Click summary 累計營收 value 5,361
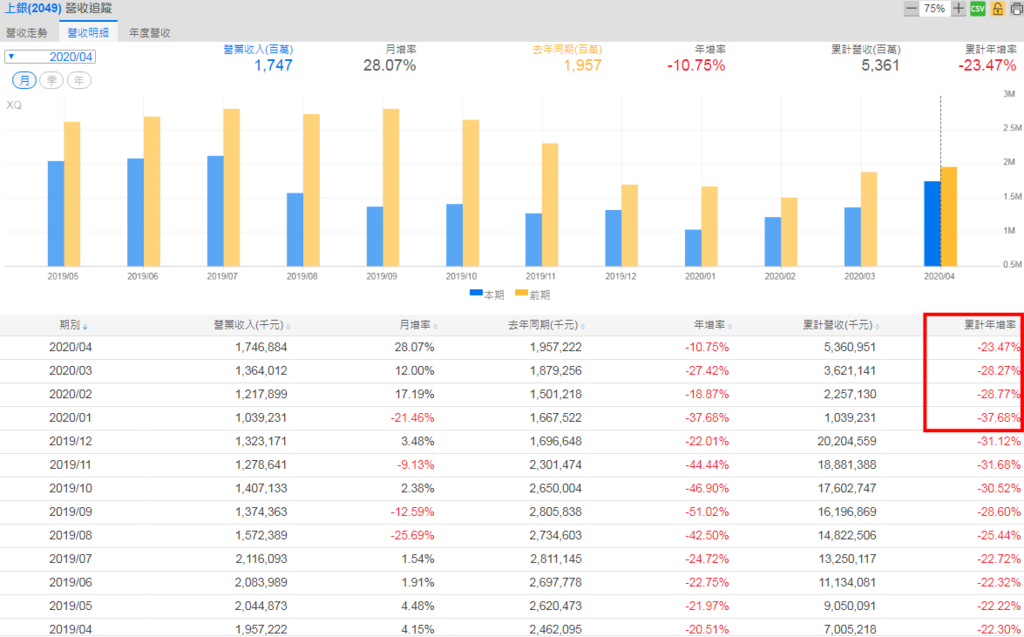Image resolution: width=1024 pixels, height=637 pixels. pyautogui.click(x=880, y=65)
